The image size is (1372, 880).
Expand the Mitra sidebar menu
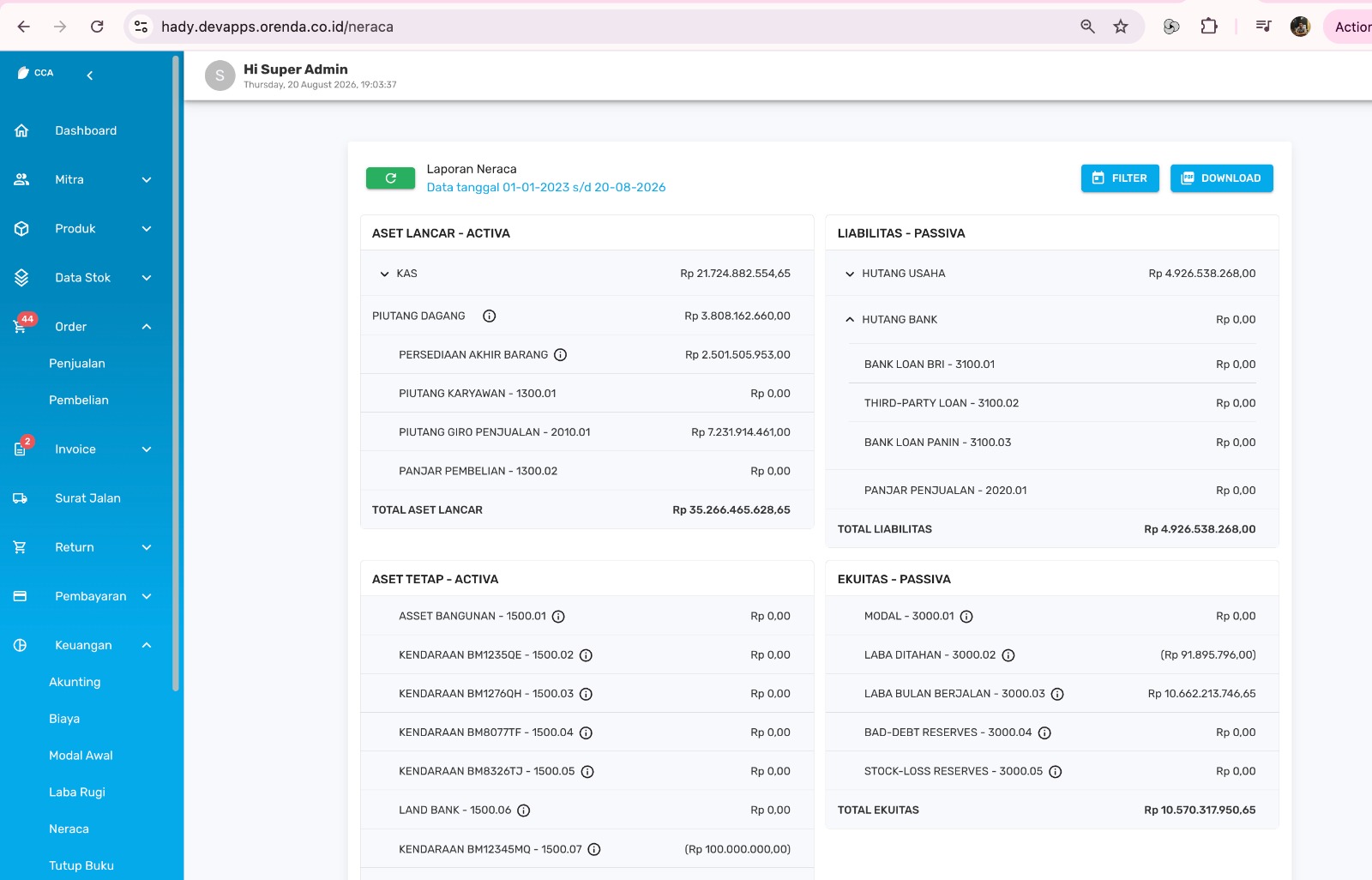84,179
